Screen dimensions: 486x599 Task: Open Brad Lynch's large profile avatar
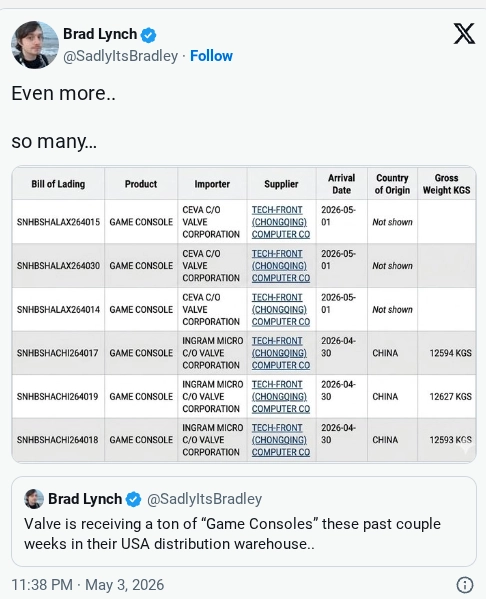pyautogui.click(x=35, y=45)
